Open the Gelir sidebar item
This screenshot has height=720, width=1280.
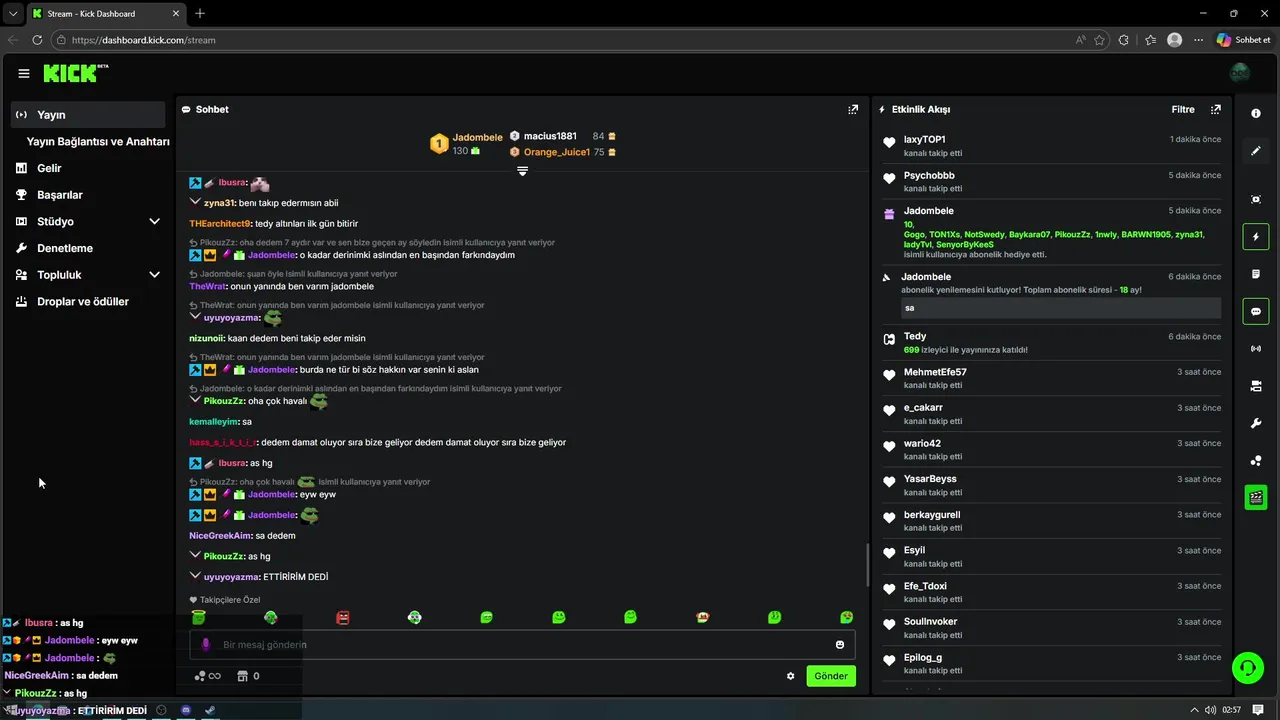pyautogui.click(x=88, y=168)
